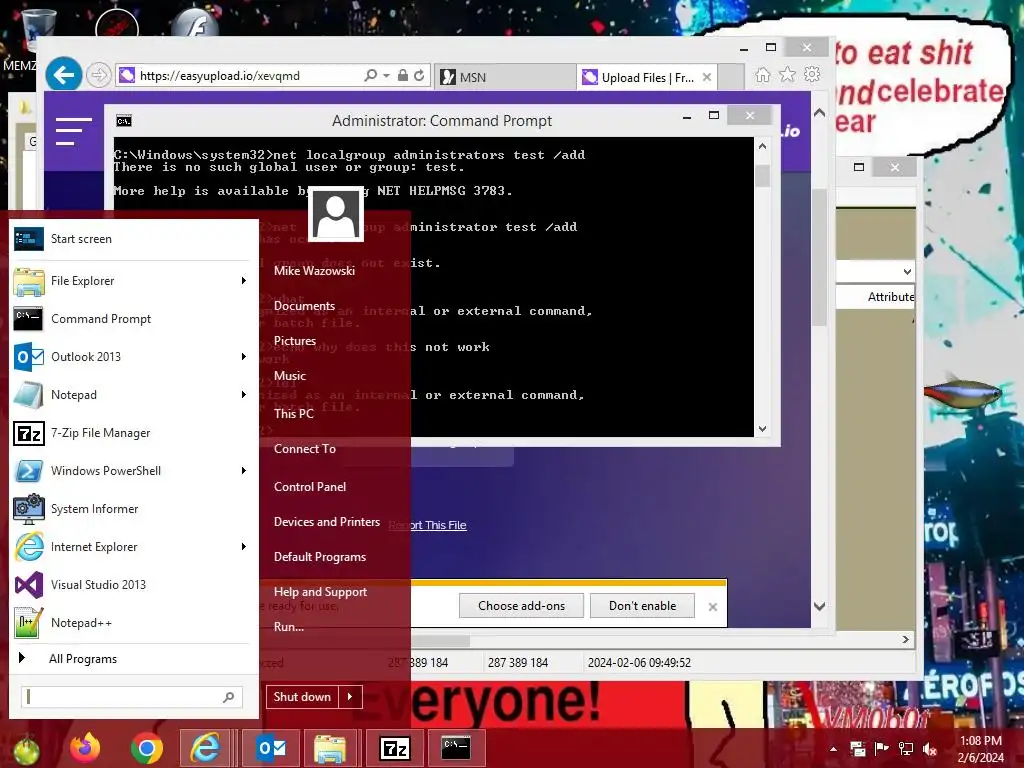Image resolution: width=1024 pixels, height=768 pixels.
Task: Click the search magnifier in start menu
Action: [229, 697]
